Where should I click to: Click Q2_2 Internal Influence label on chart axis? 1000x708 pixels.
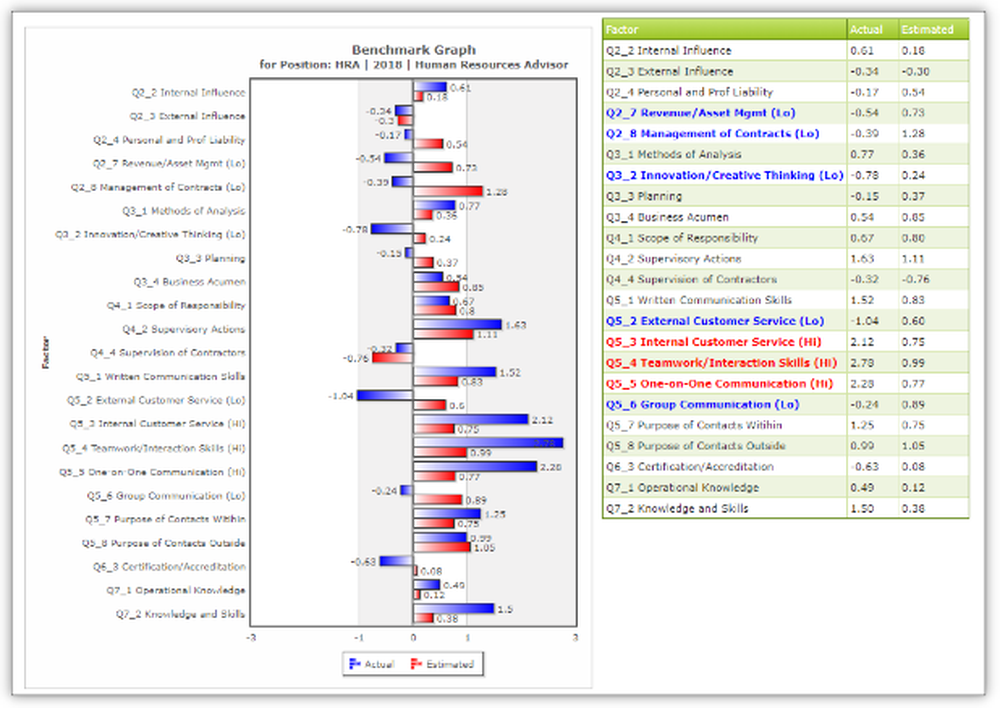tap(188, 92)
